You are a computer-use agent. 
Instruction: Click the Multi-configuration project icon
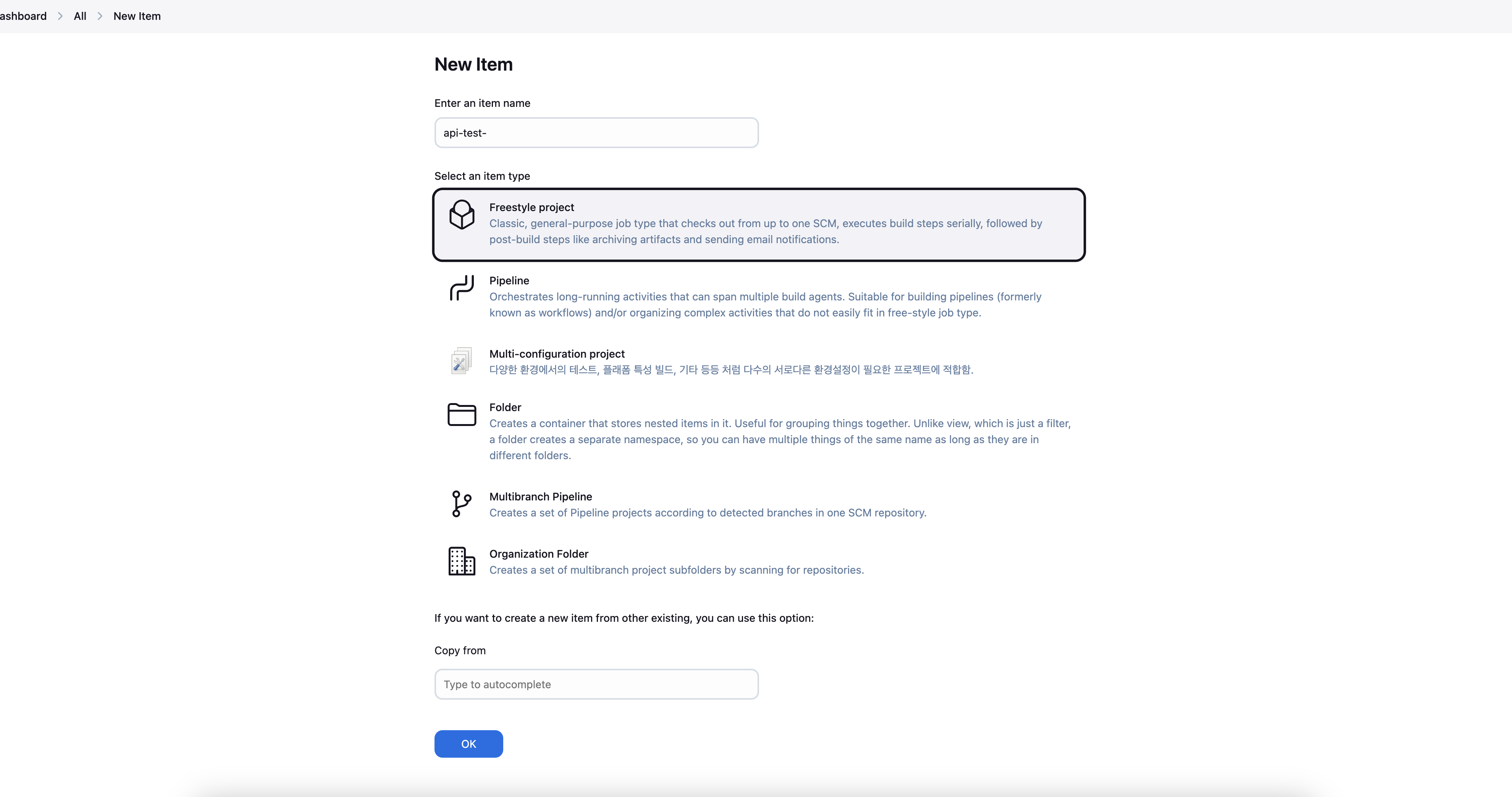[x=461, y=361]
